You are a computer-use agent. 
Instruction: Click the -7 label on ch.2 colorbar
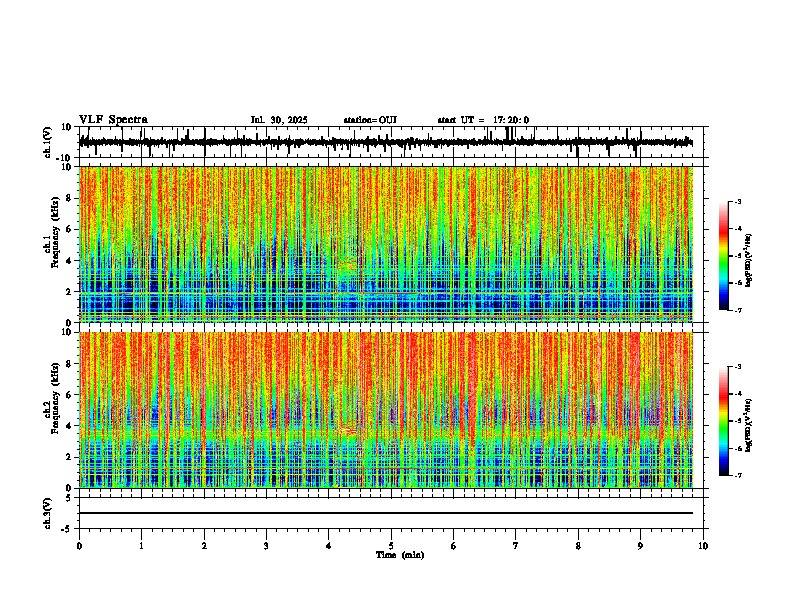738,476
